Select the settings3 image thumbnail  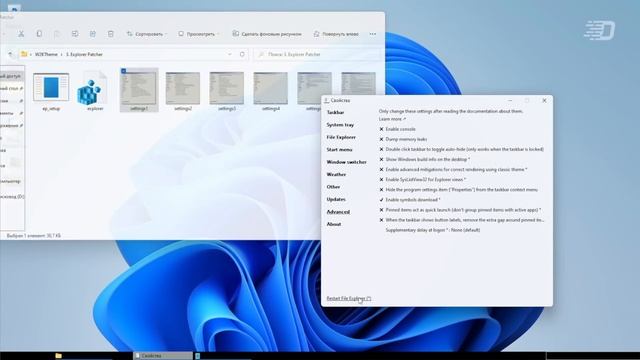coord(227,91)
